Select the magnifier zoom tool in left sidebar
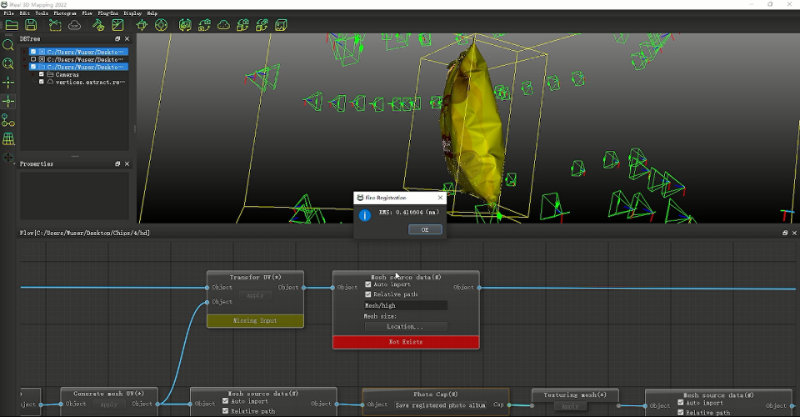The image size is (800, 417). point(8,45)
